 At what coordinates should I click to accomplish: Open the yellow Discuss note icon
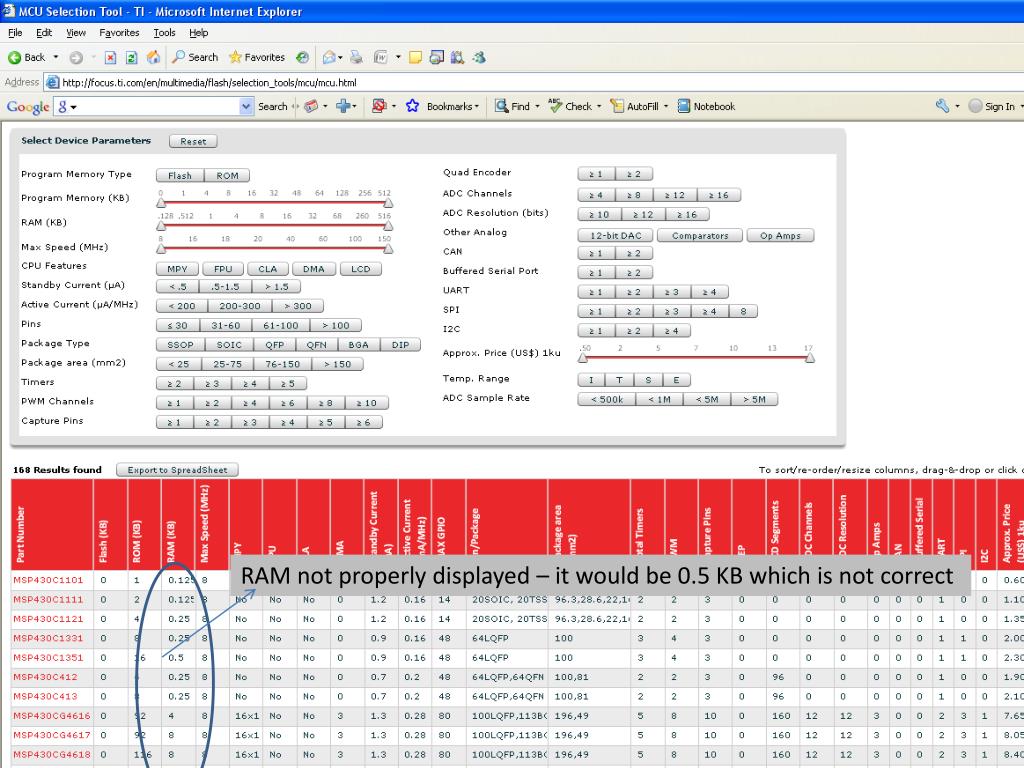[415, 57]
